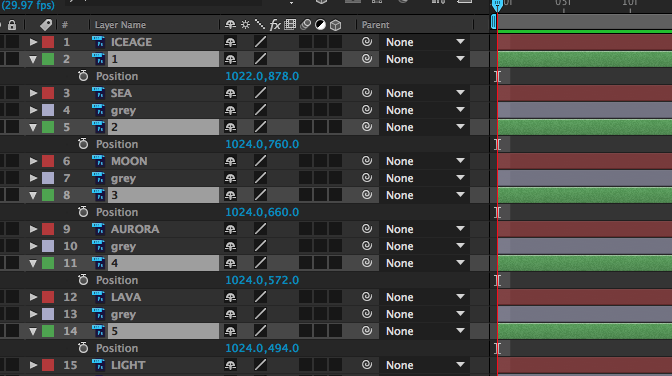Collapse the layer 11 named 4

(x=33, y=263)
